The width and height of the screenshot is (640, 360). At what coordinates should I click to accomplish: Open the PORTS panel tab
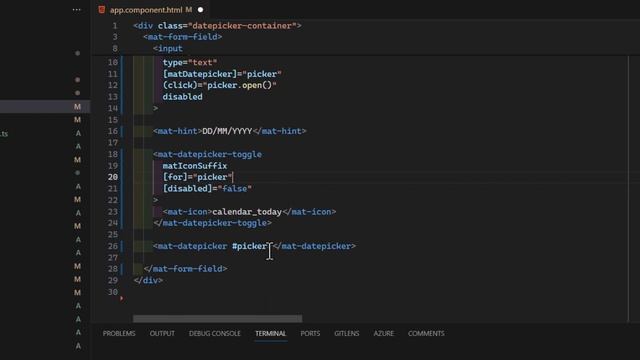310,333
